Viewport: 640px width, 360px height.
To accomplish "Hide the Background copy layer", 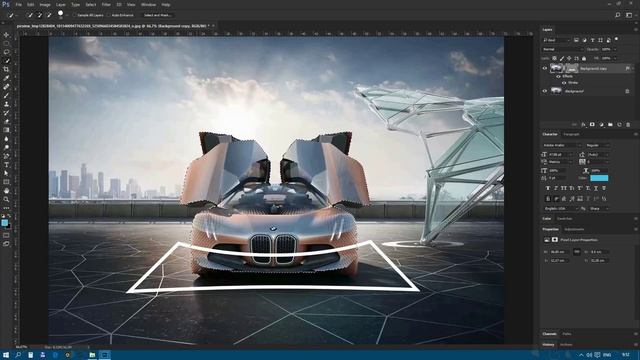I will pyautogui.click(x=544, y=68).
